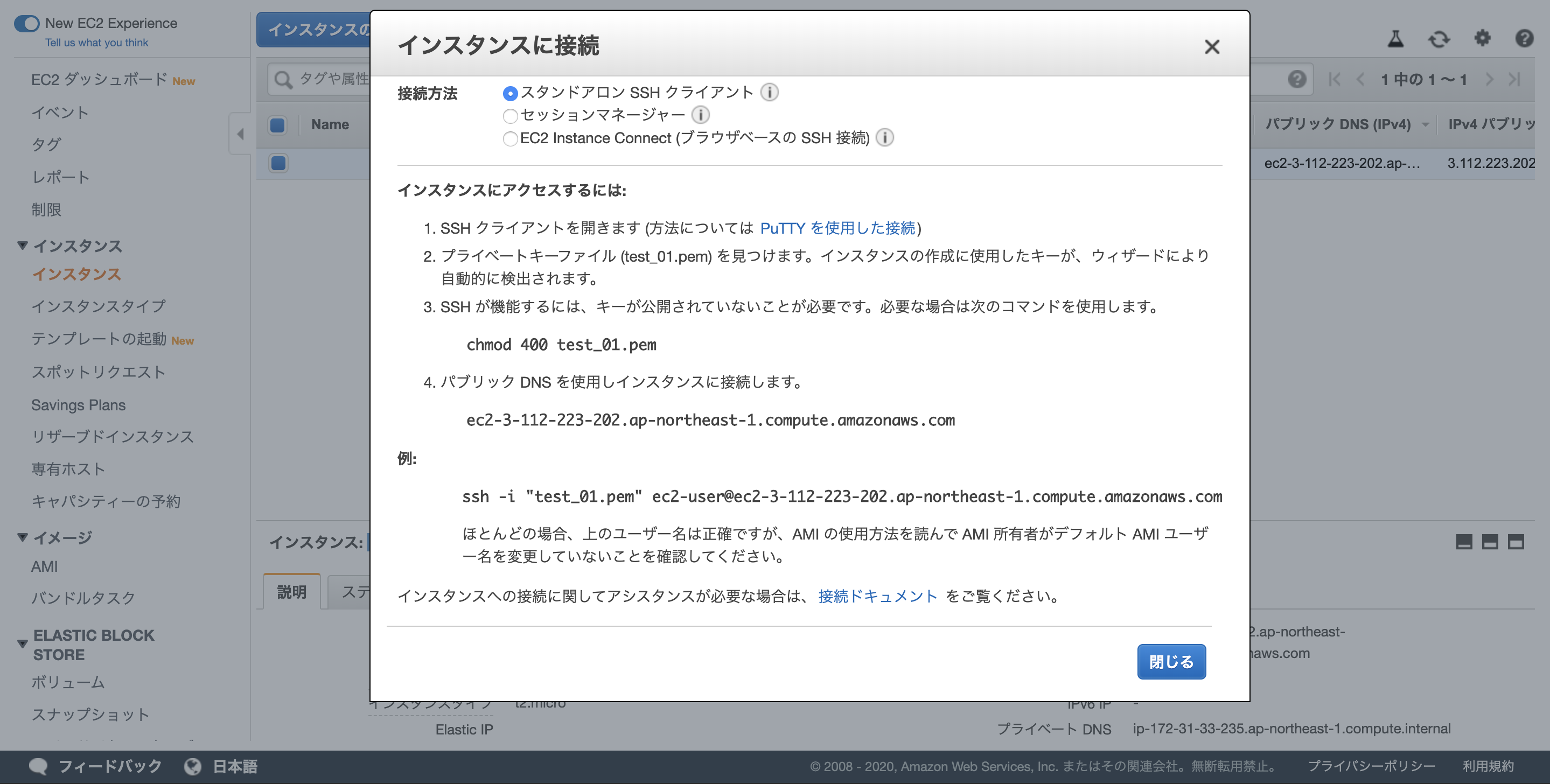The height and width of the screenshot is (784, 1550).
Task: Toggle the select-all checkbox in table header
Action: (277, 125)
